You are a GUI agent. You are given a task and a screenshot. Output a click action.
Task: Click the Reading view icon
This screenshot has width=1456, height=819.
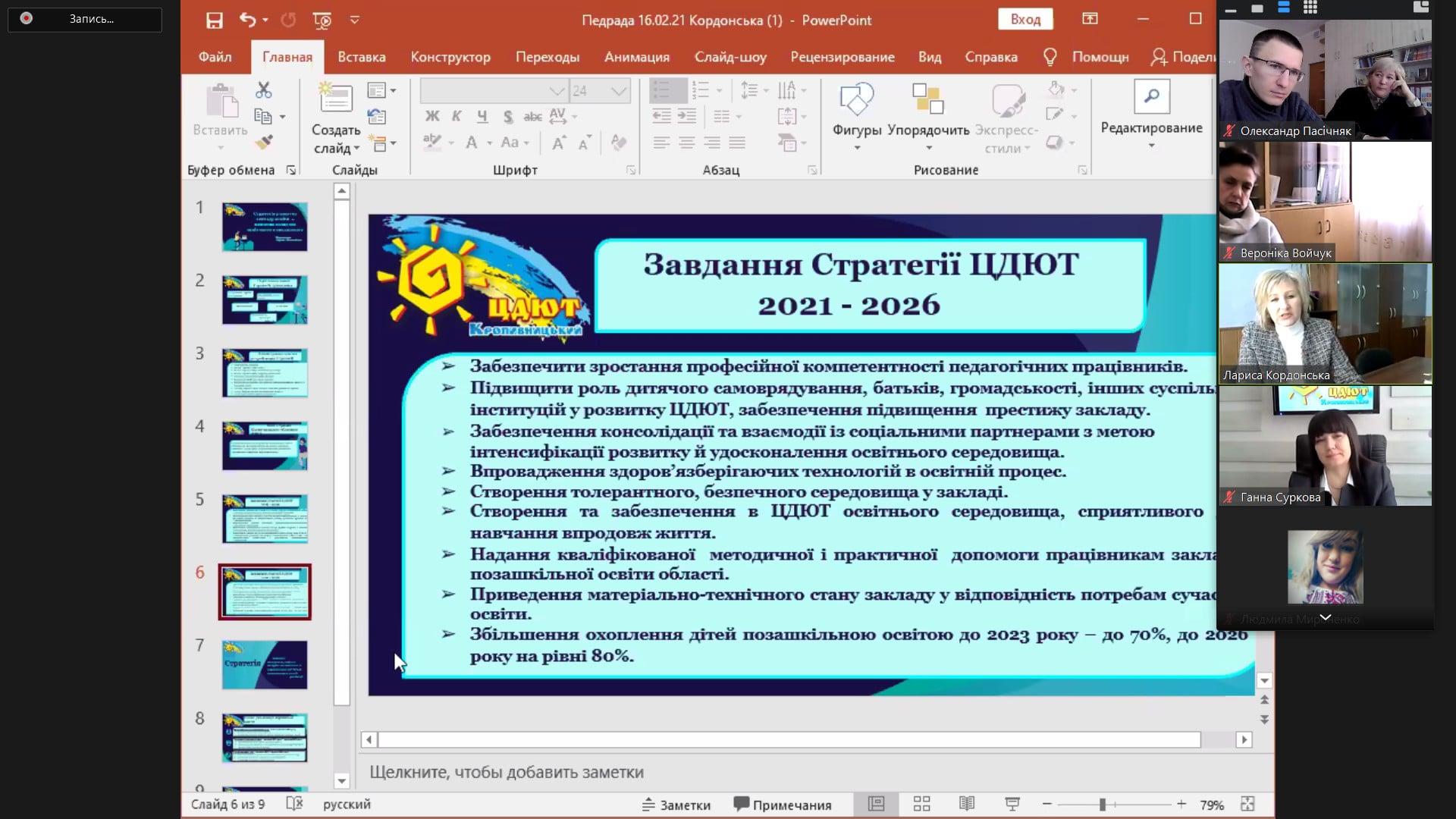(x=967, y=804)
